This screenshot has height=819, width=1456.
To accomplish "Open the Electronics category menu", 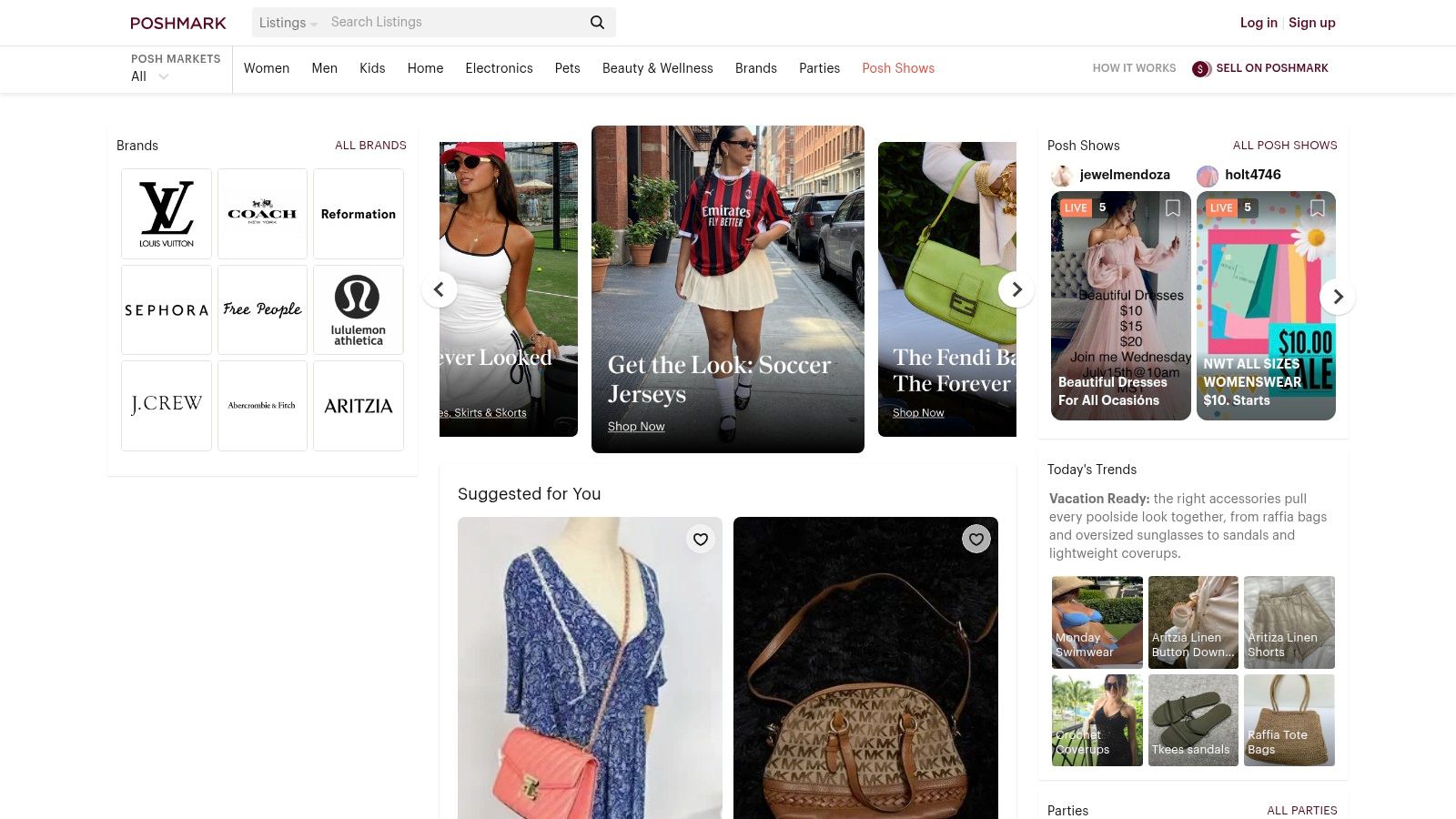I will [x=499, y=68].
